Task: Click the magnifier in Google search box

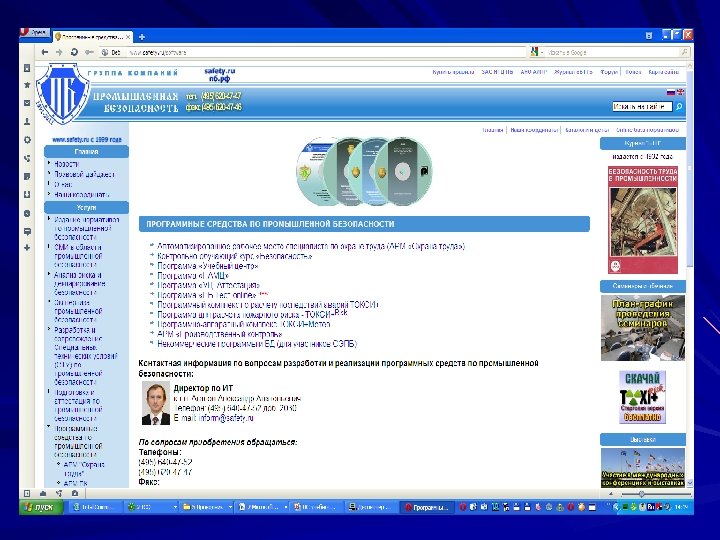Action: (x=684, y=52)
